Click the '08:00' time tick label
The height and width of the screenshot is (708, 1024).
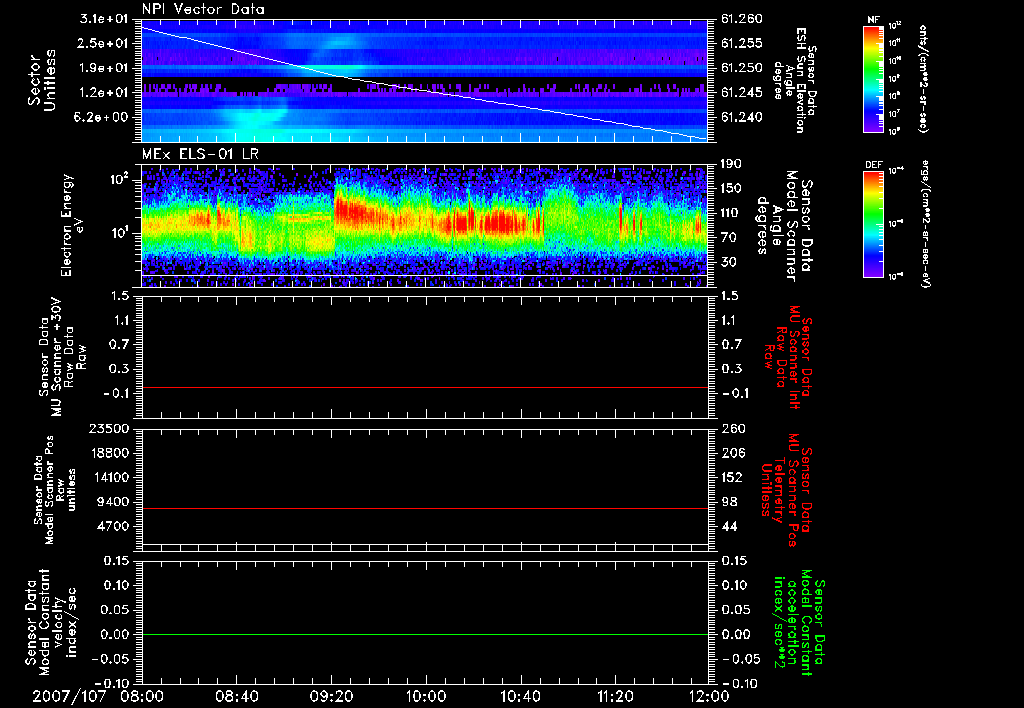142,696
